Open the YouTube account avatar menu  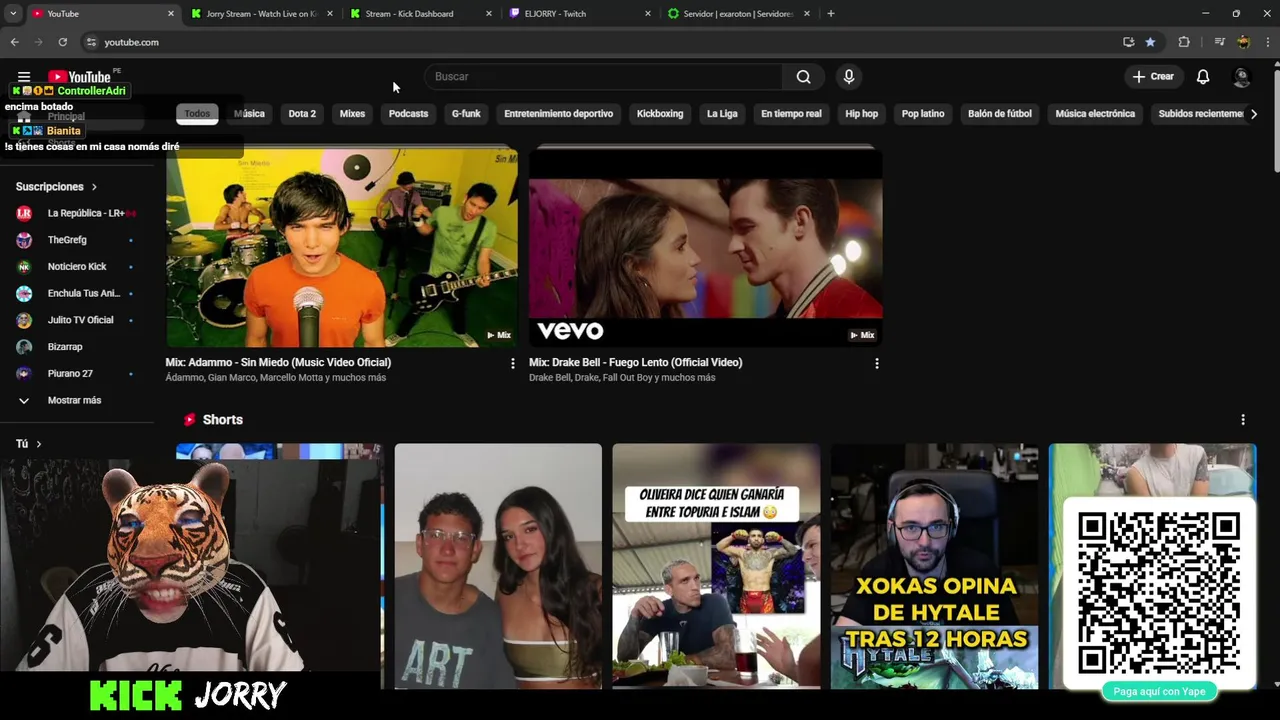point(1242,77)
